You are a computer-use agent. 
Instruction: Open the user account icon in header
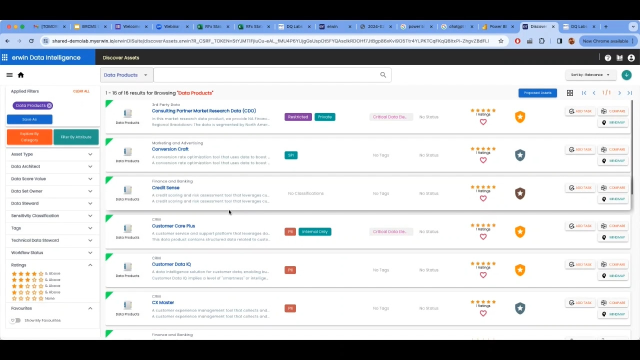pos(631,58)
